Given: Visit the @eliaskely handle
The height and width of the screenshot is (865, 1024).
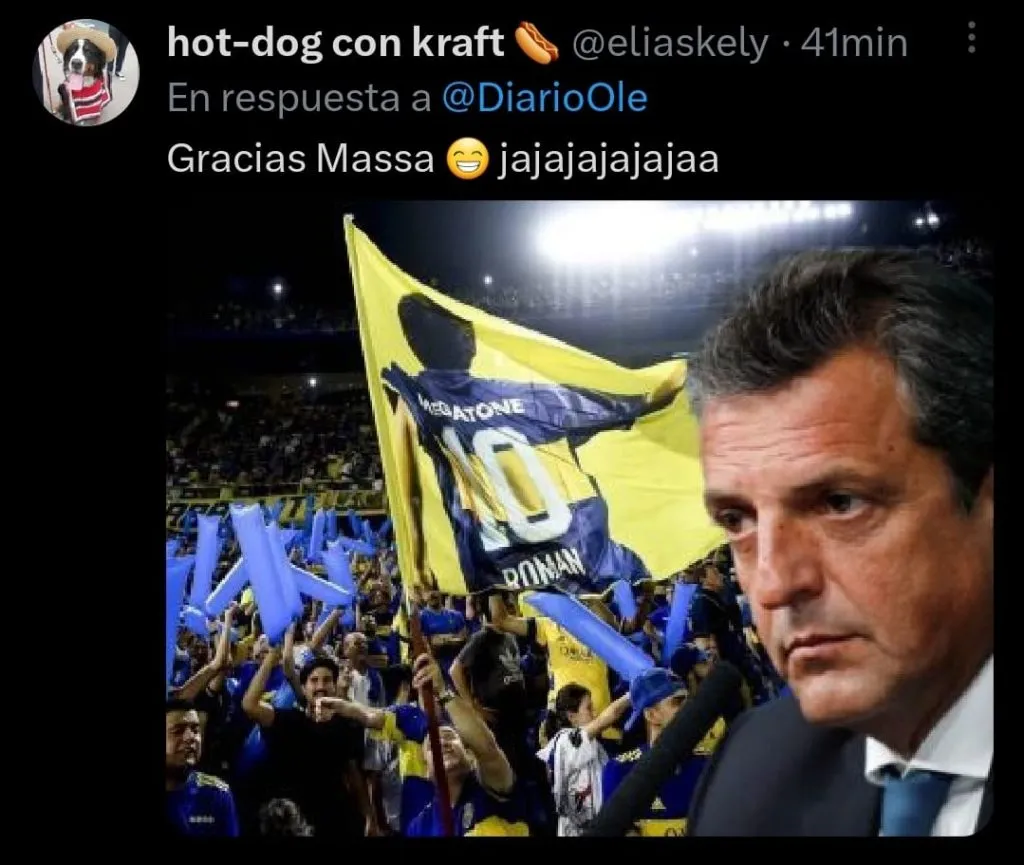Looking at the screenshot, I should tap(669, 44).
